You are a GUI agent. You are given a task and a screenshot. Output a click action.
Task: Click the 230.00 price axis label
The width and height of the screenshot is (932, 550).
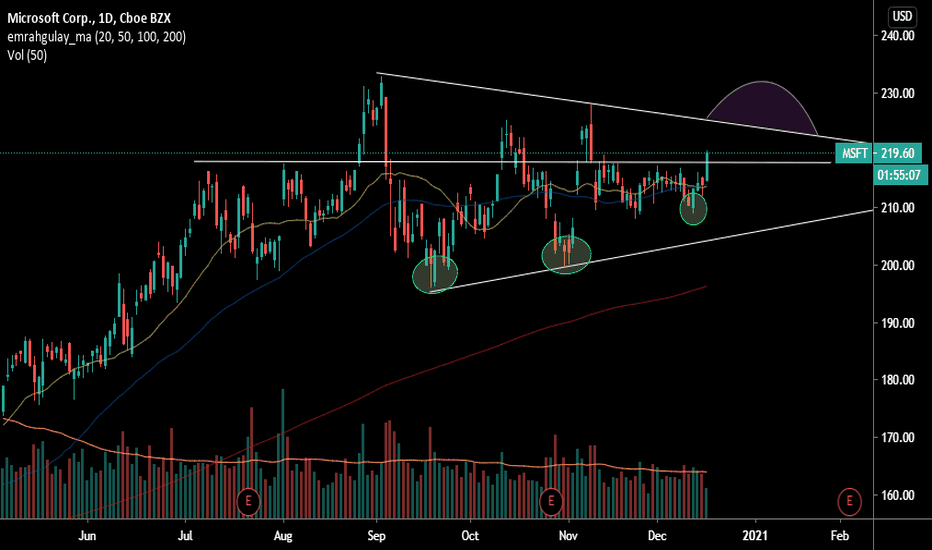[898, 93]
